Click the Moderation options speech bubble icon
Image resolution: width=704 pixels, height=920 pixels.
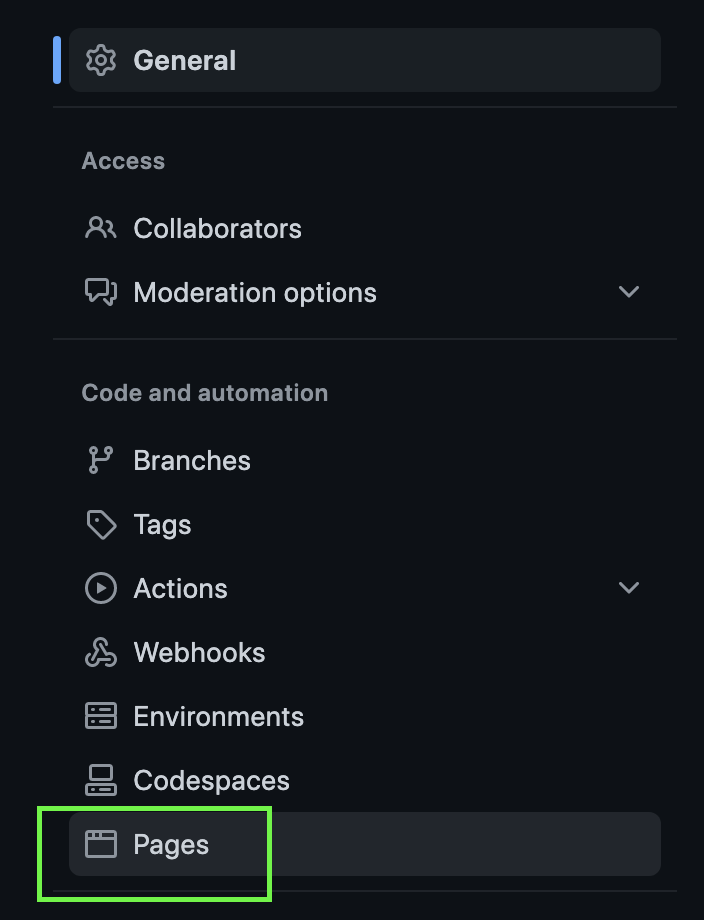tap(100, 292)
